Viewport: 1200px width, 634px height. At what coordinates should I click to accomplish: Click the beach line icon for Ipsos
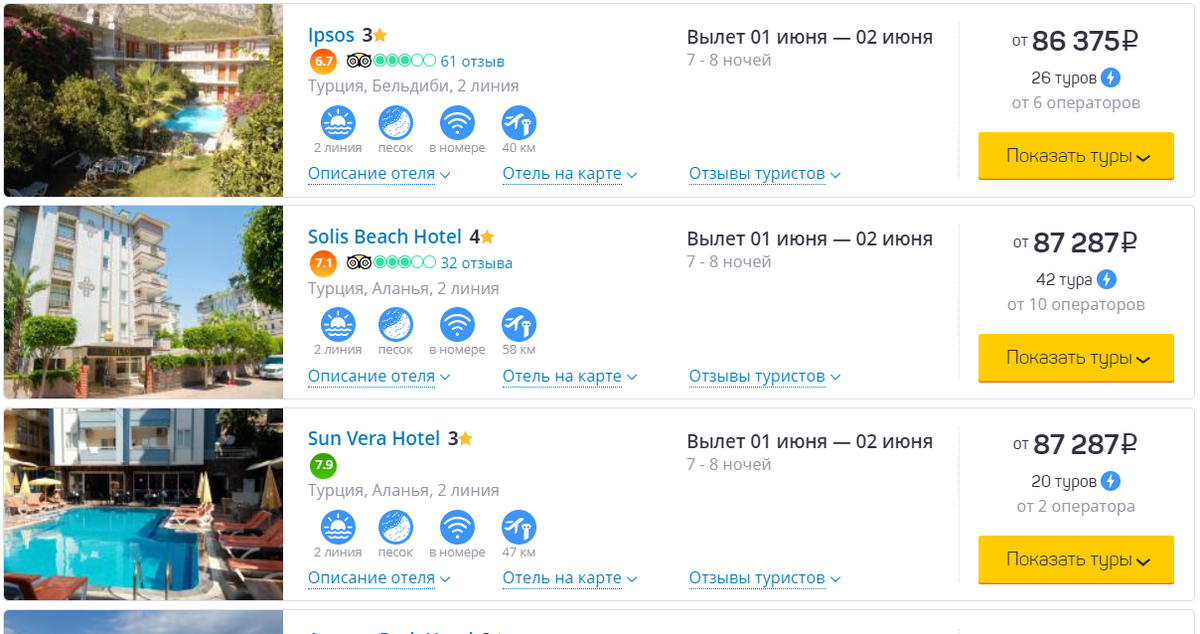pyautogui.click(x=338, y=123)
